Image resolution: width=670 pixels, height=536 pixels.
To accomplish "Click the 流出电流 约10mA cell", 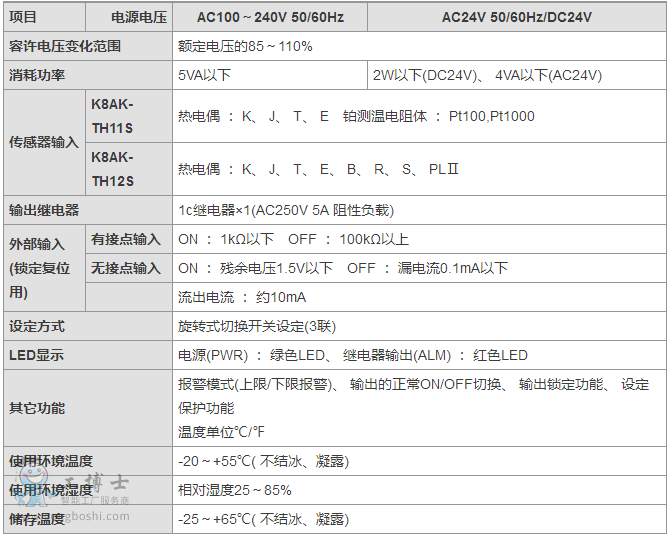I will click(242, 297).
